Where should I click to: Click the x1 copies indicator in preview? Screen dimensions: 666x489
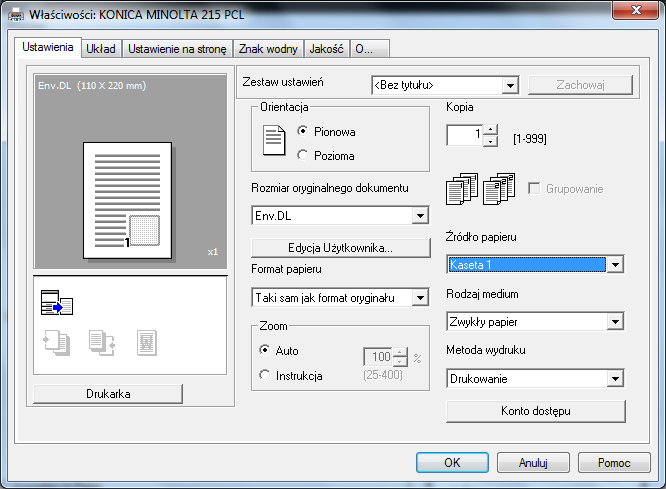click(x=213, y=252)
